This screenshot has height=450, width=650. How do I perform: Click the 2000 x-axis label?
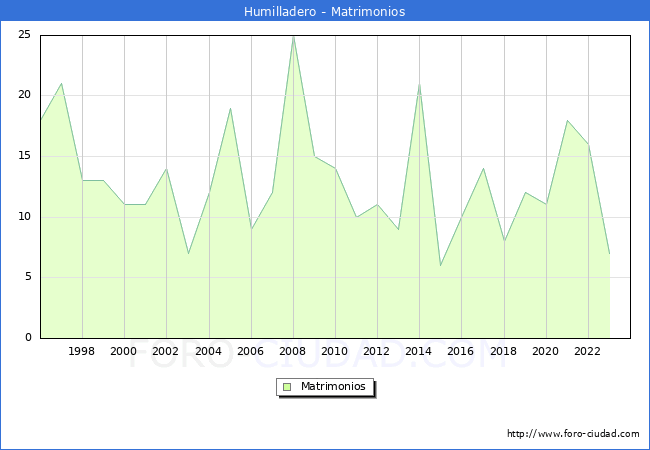click(124, 351)
